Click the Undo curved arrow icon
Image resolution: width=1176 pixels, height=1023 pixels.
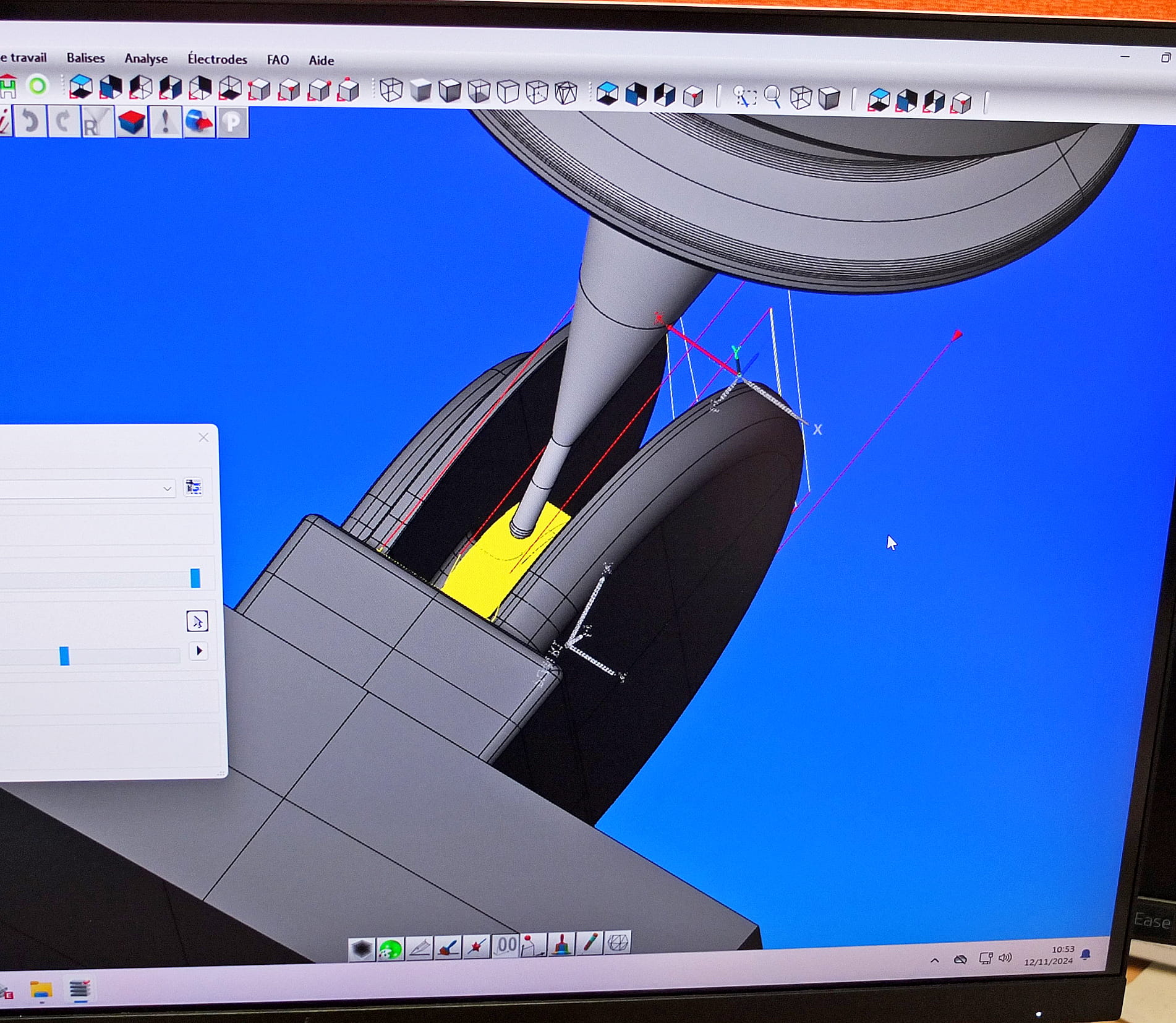(30, 121)
